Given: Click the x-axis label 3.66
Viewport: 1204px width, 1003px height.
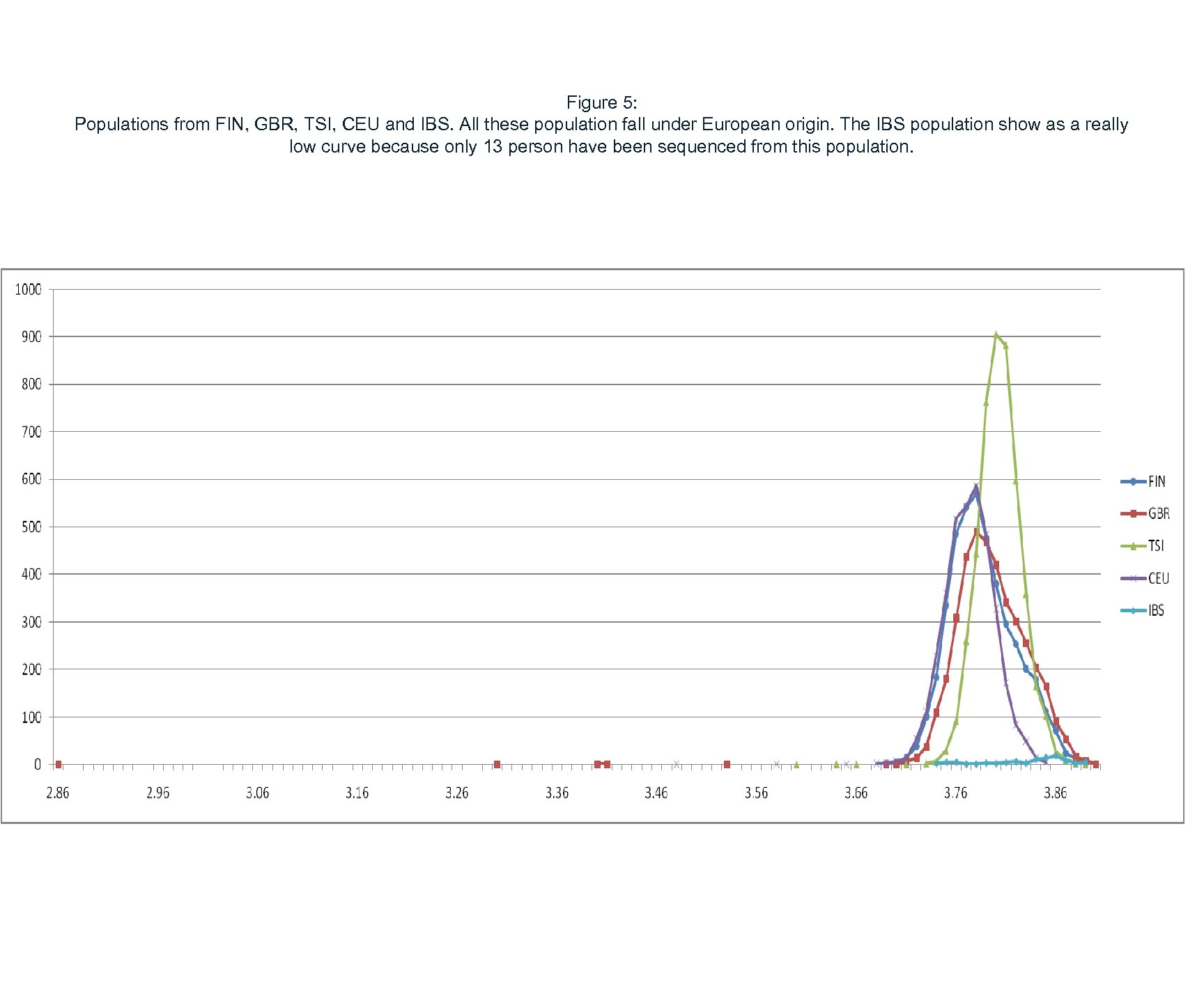Looking at the screenshot, I should click(x=856, y=793).
